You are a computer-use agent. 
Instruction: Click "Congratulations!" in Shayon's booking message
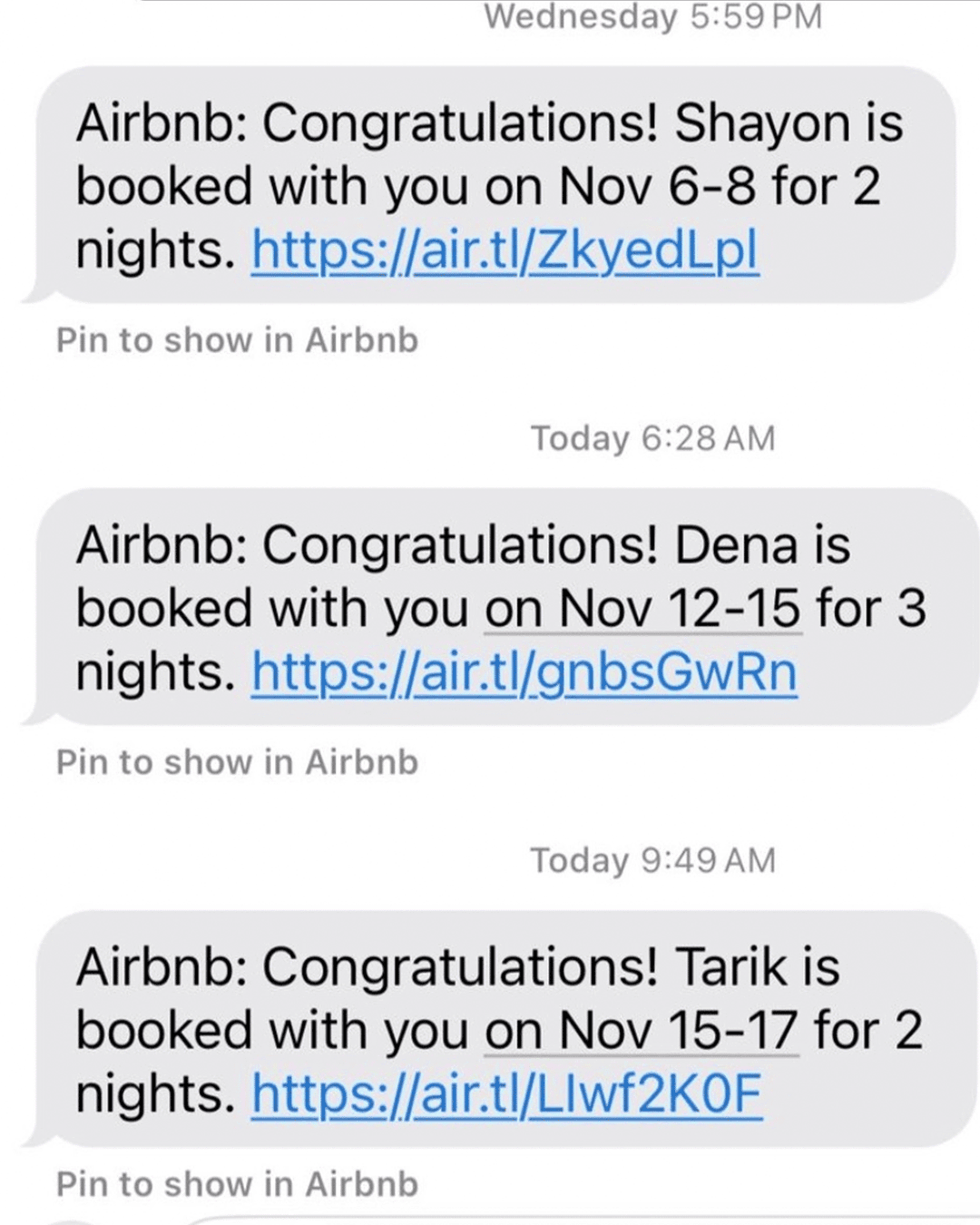point(460,123)
